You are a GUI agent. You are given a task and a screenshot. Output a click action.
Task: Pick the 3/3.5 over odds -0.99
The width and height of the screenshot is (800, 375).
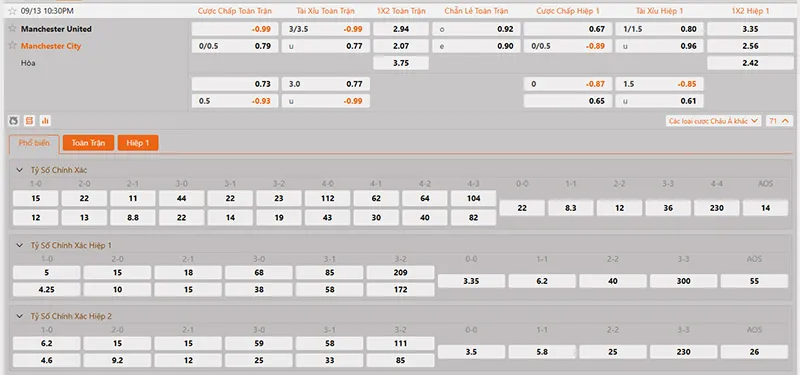coord(326,29)
